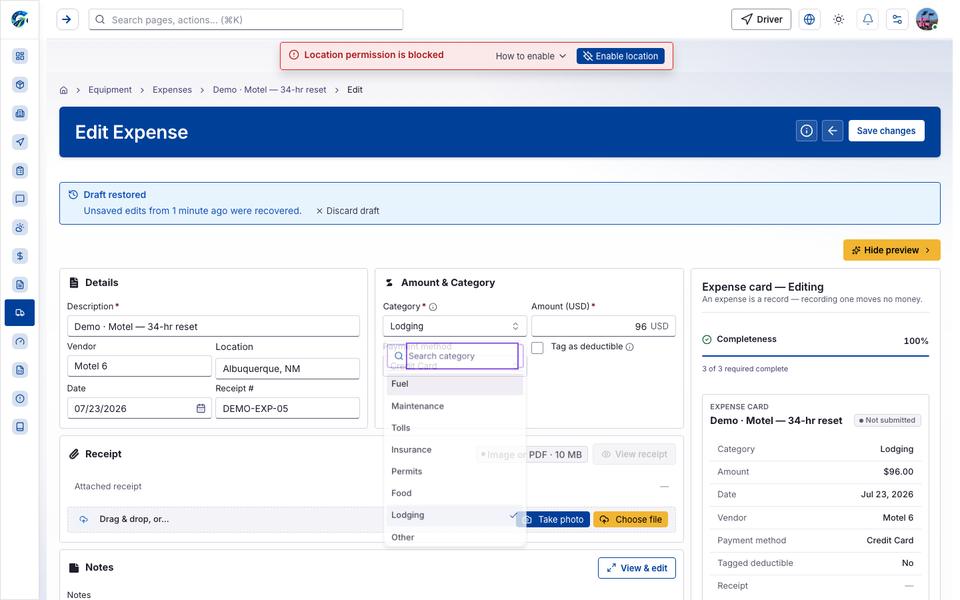The image size is (960, 600).
Task: Open the dashboard grid icon in sidebar
Action: point(20,56)
